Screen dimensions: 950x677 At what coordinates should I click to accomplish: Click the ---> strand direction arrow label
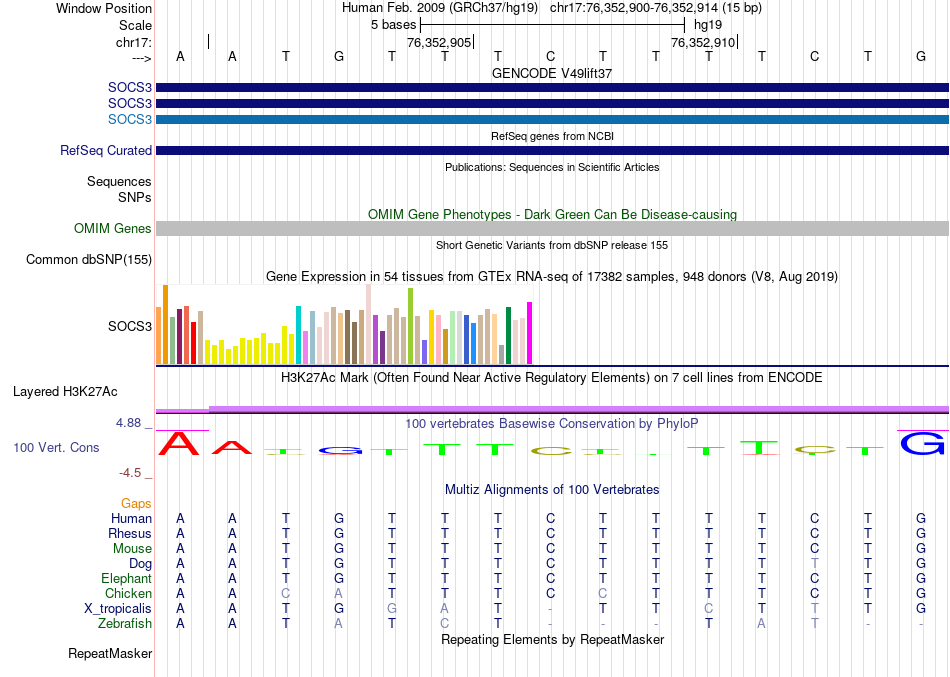pyautogui.click(x=141, y=58)
